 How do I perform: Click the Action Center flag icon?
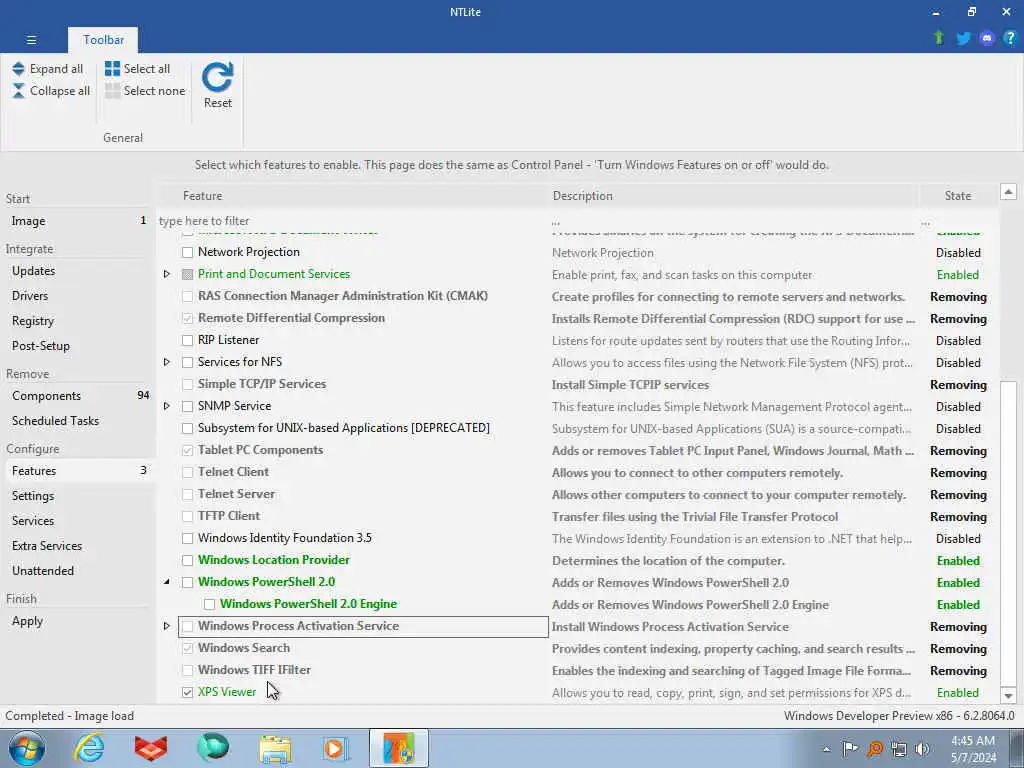click(x=850, y=748)
